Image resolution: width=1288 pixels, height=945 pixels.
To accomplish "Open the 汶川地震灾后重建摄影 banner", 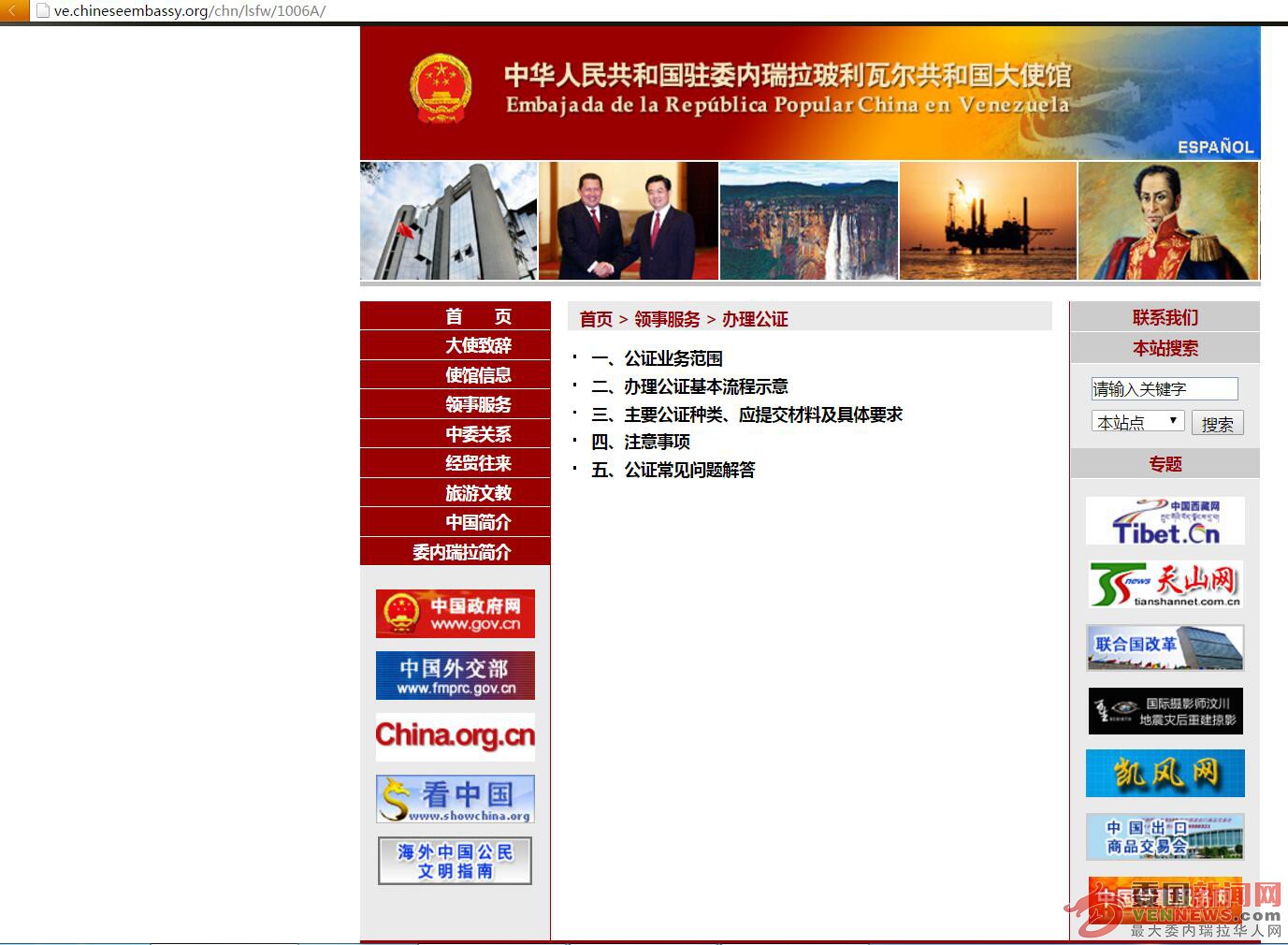I will point(1165,711).
